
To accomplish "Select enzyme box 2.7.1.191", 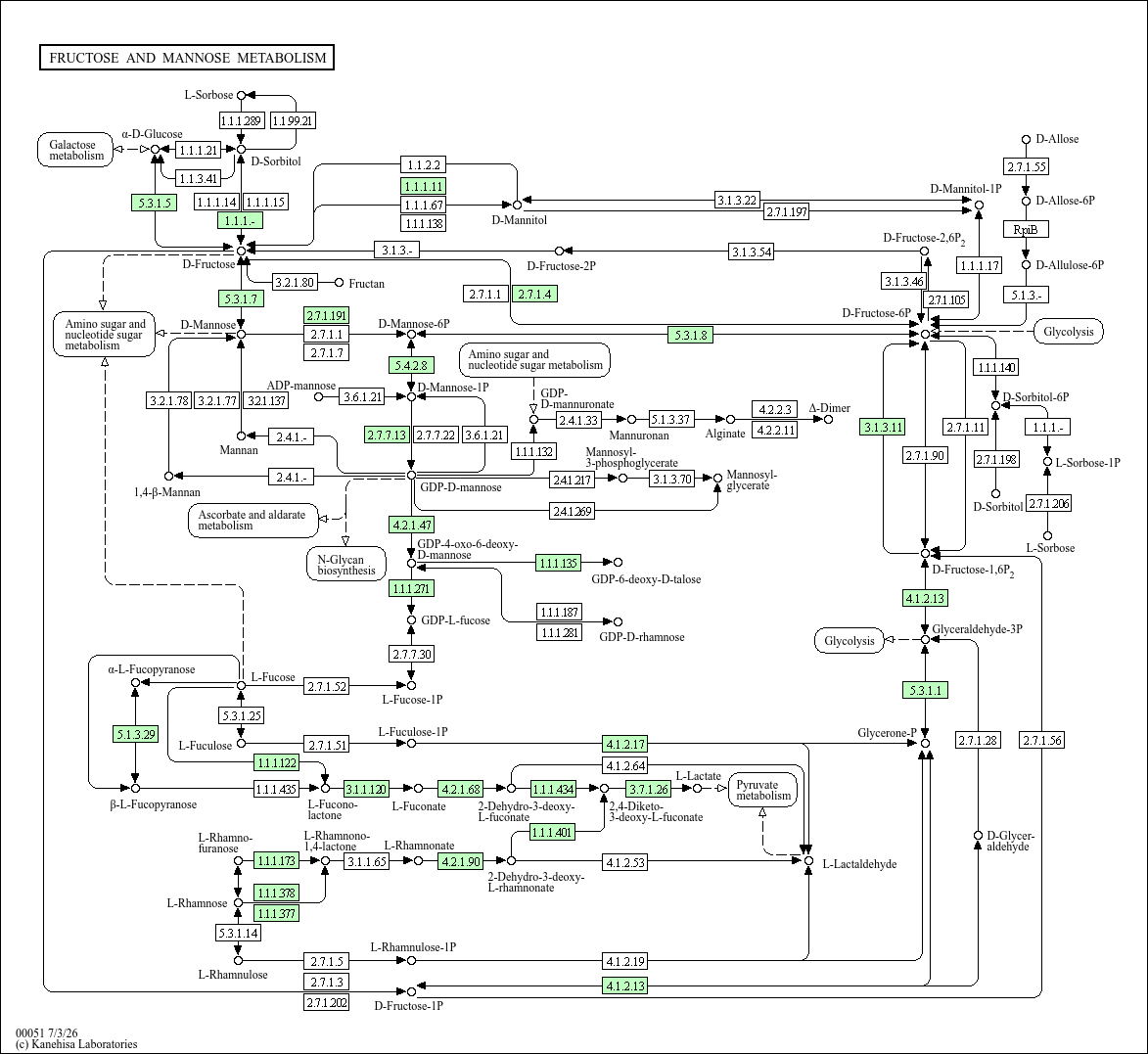I will pos(327,315).
